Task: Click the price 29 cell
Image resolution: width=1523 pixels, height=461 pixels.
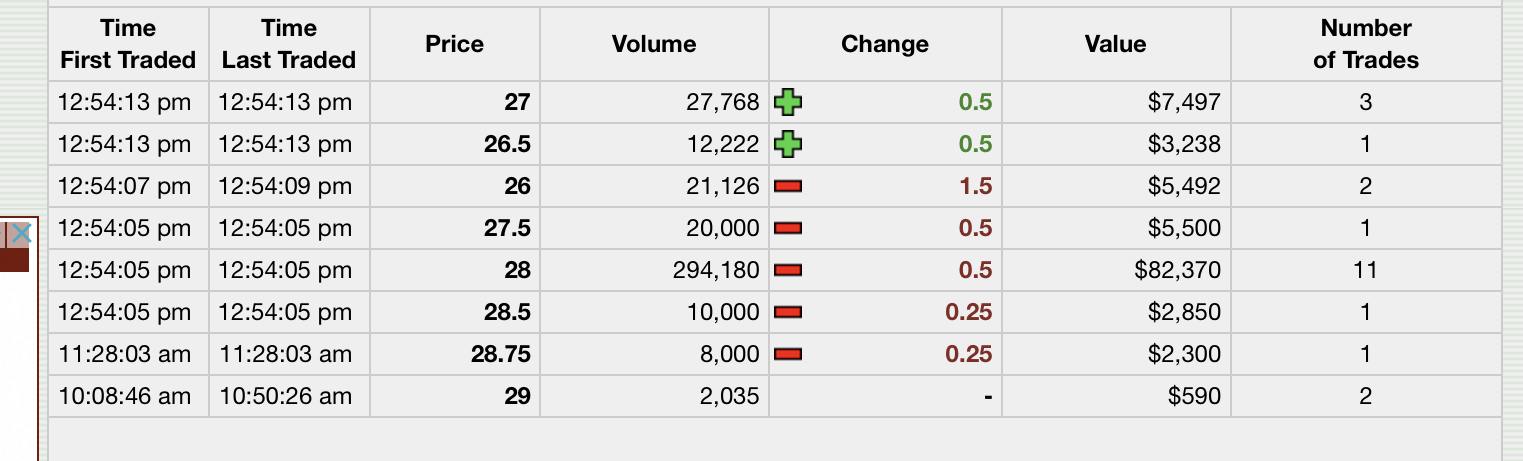Action: [455, 396]
